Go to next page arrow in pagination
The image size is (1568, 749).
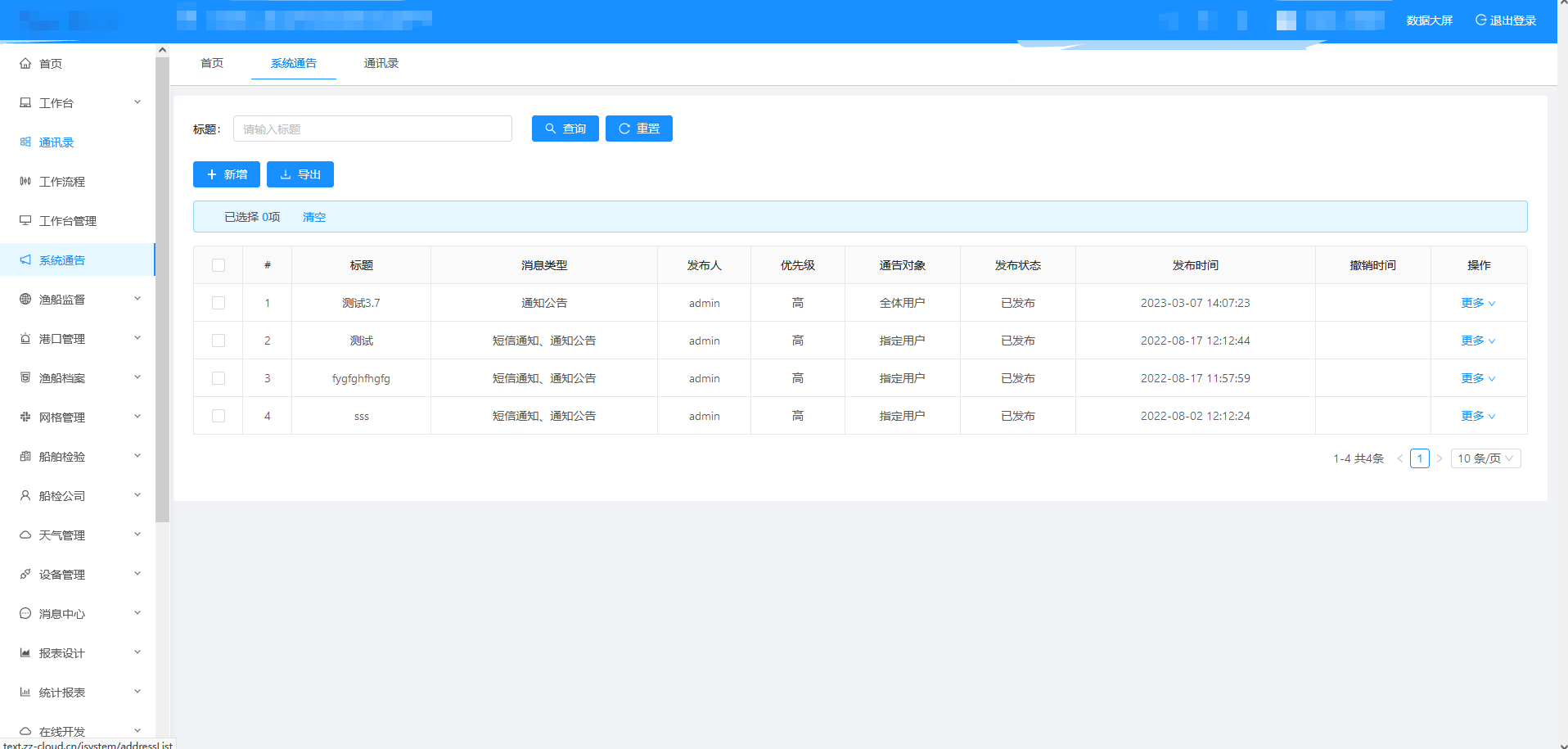[x=1440, y=458]
